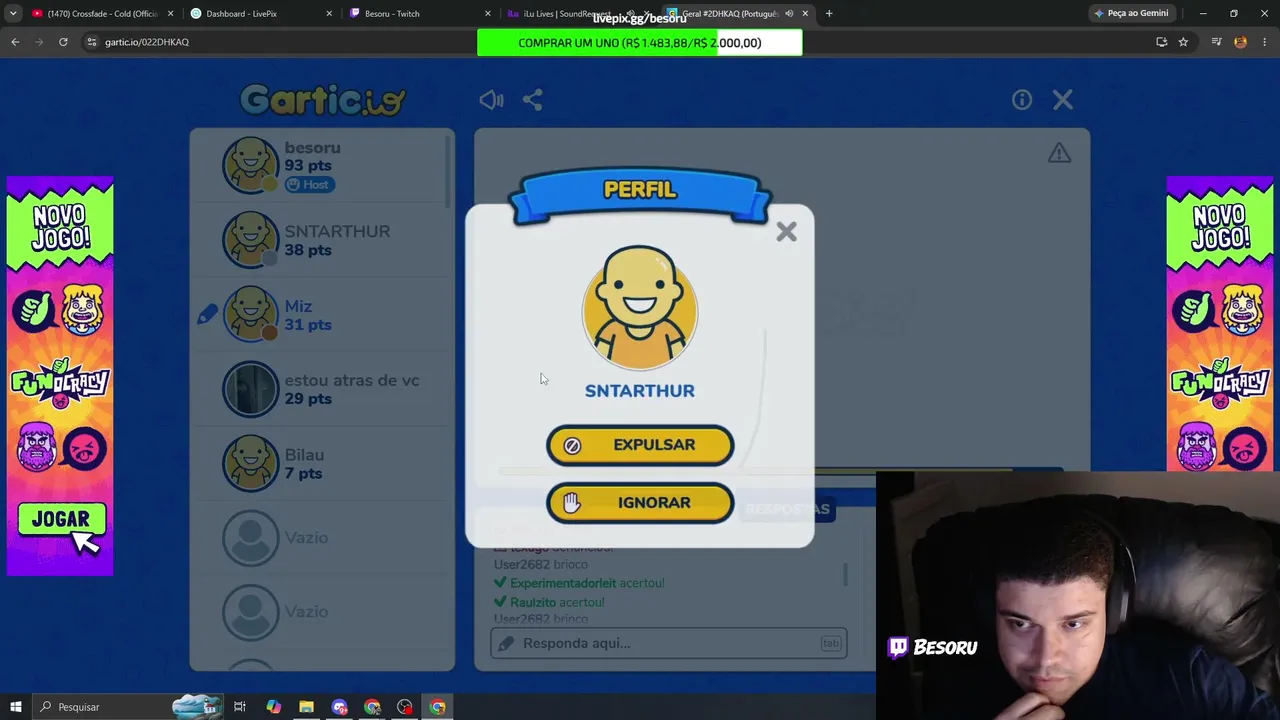Click the player name 'Bilau'
Image resolution: width=1280 pixels, height=720 pixels.
[304, 455]
